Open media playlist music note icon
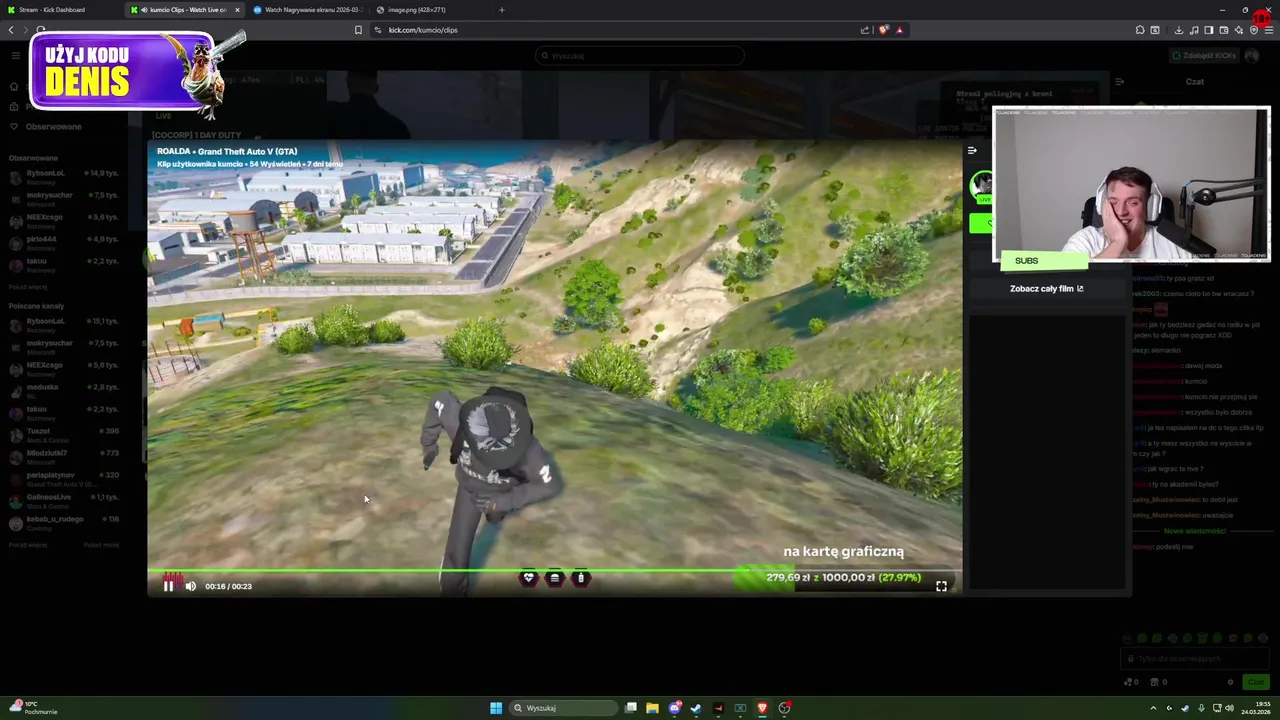Image resolution: width=1280 pixels, height=720 pixels. (x=1194, y=30)
